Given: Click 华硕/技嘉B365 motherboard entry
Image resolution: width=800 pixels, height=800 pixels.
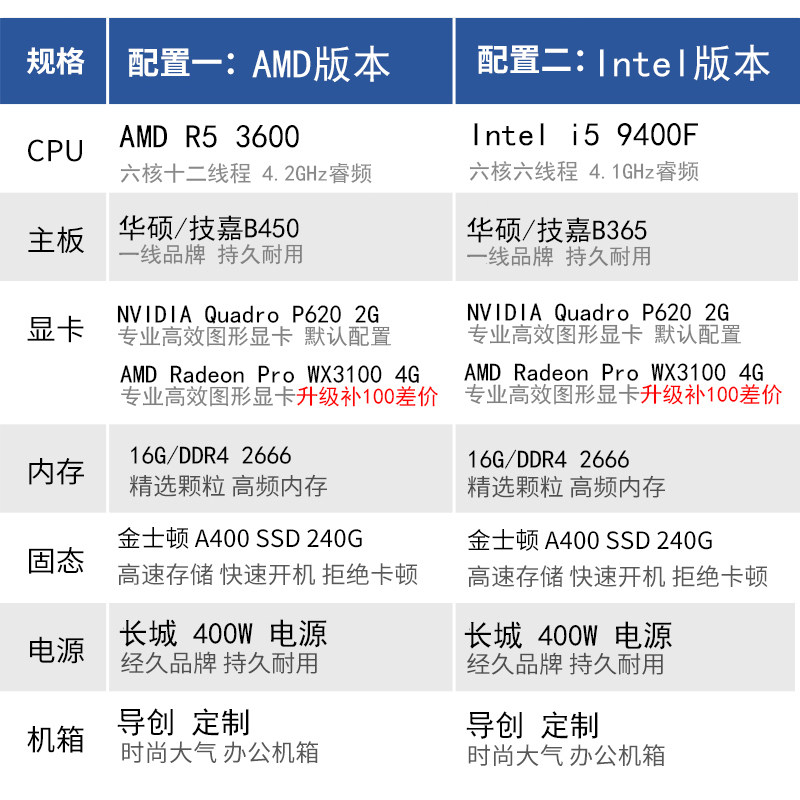Looking at the screenshot, I should click(x=557, y=230).
